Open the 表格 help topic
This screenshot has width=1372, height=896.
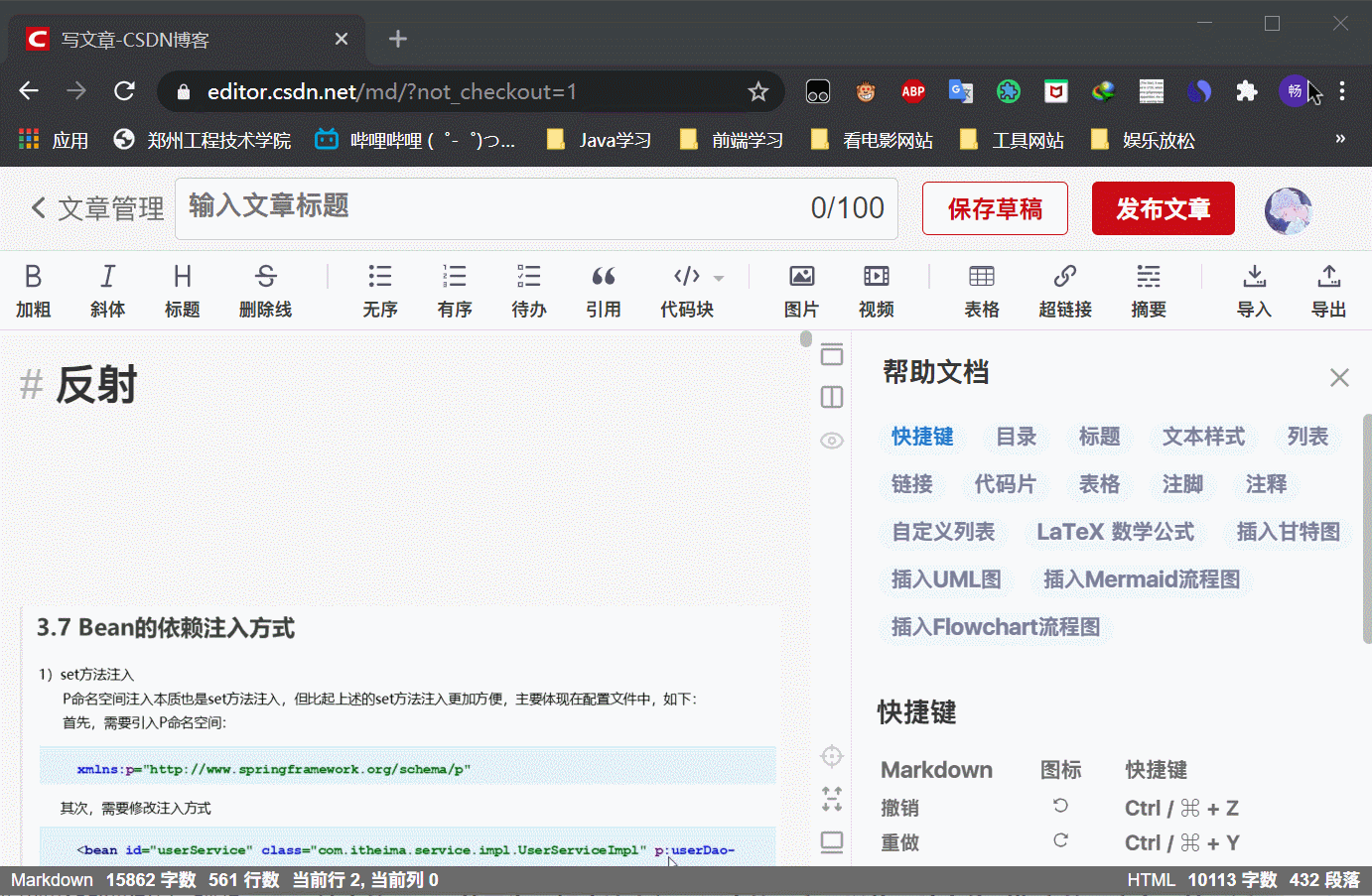coord(1099,484)
